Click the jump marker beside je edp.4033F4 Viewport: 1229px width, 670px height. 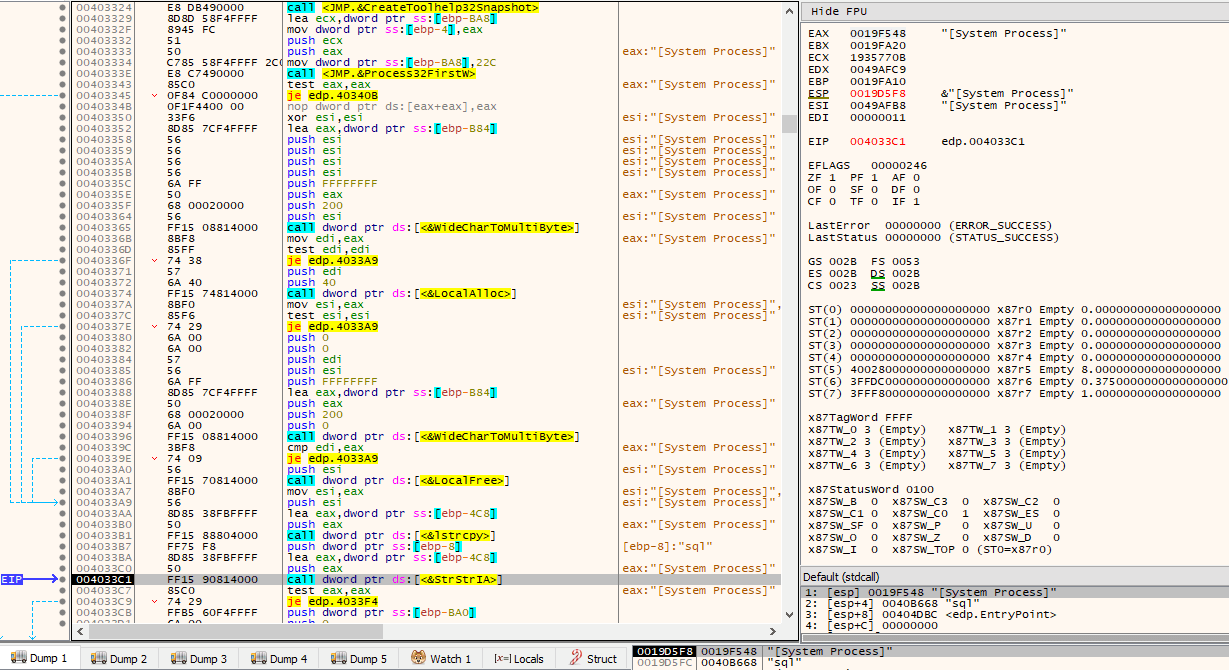154,601
